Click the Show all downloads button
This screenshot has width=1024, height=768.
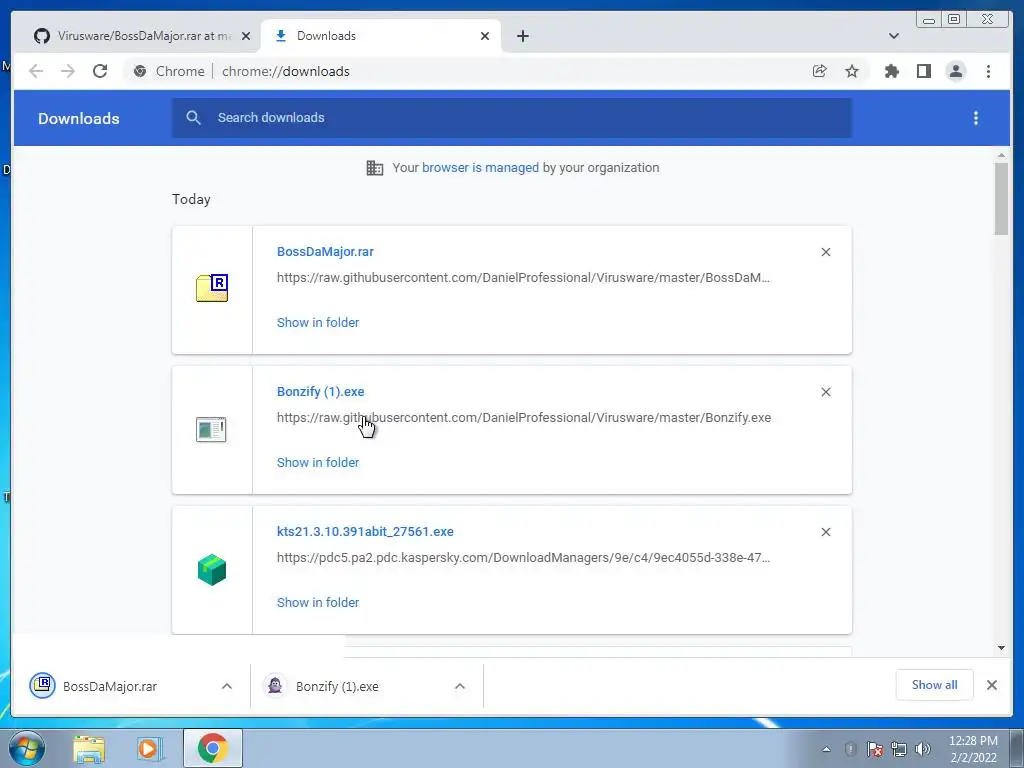coord(935,685)
